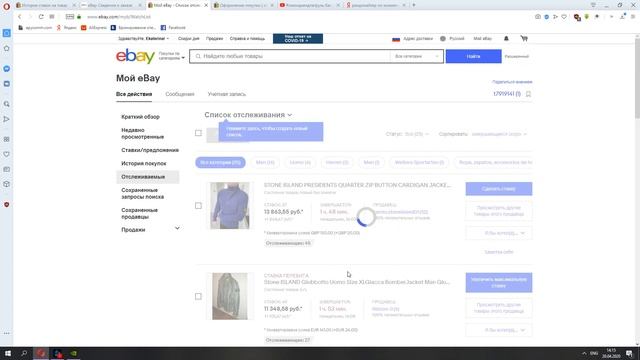Open eBay notifications bell
Viewport: 640px width, 360px height.
(506, 38)
